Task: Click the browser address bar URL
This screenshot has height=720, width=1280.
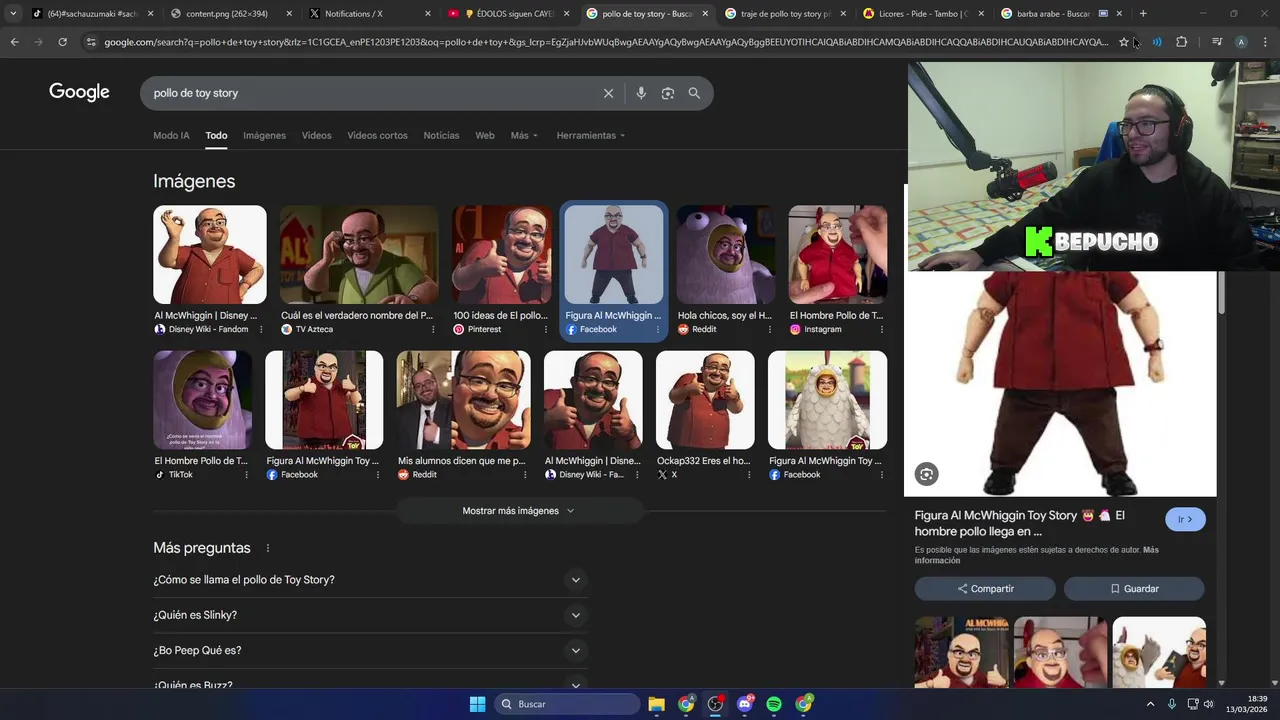Action: click(x=605, y=42)
